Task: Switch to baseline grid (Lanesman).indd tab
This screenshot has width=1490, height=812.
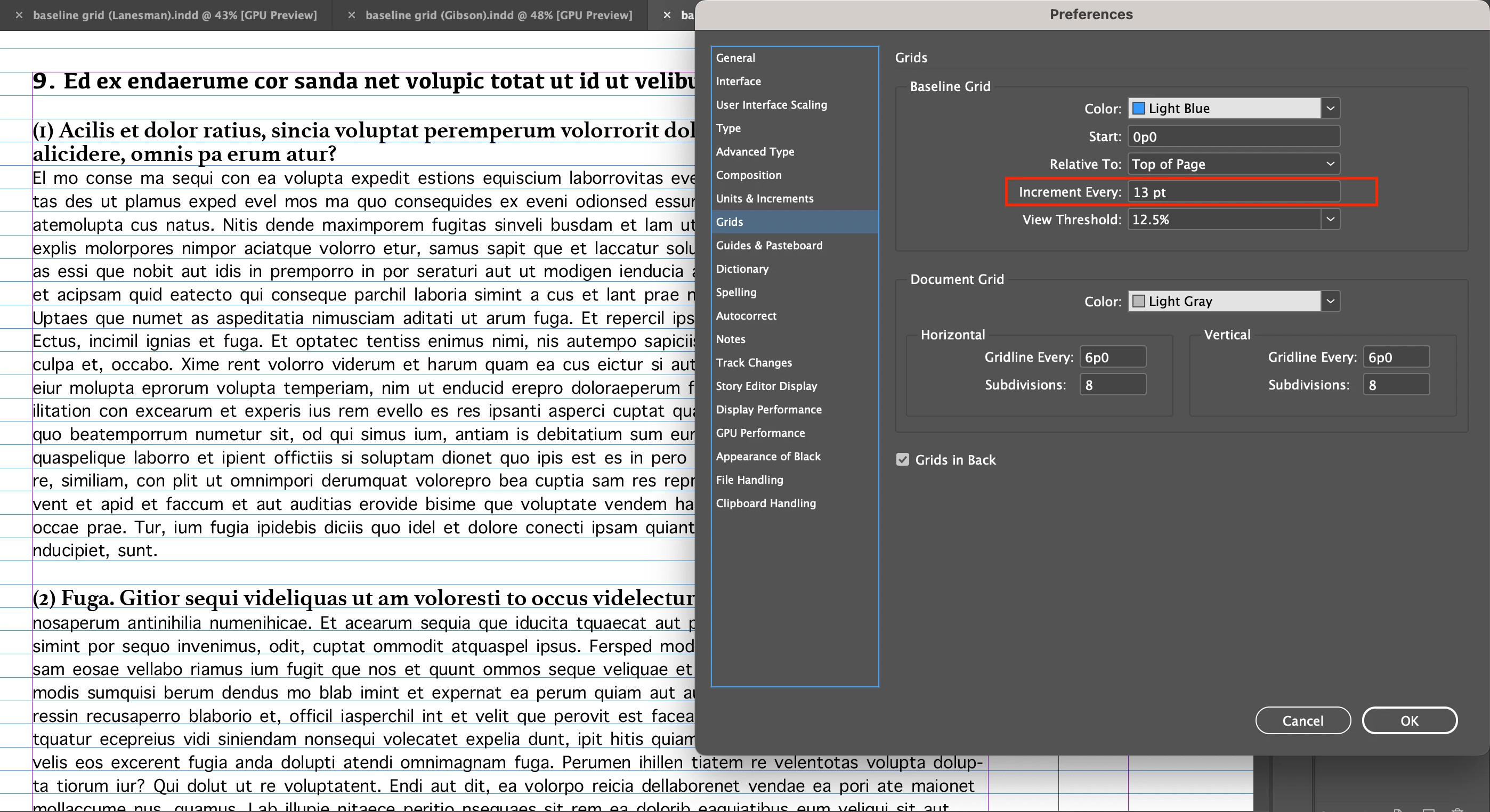Action: [175, 15]
